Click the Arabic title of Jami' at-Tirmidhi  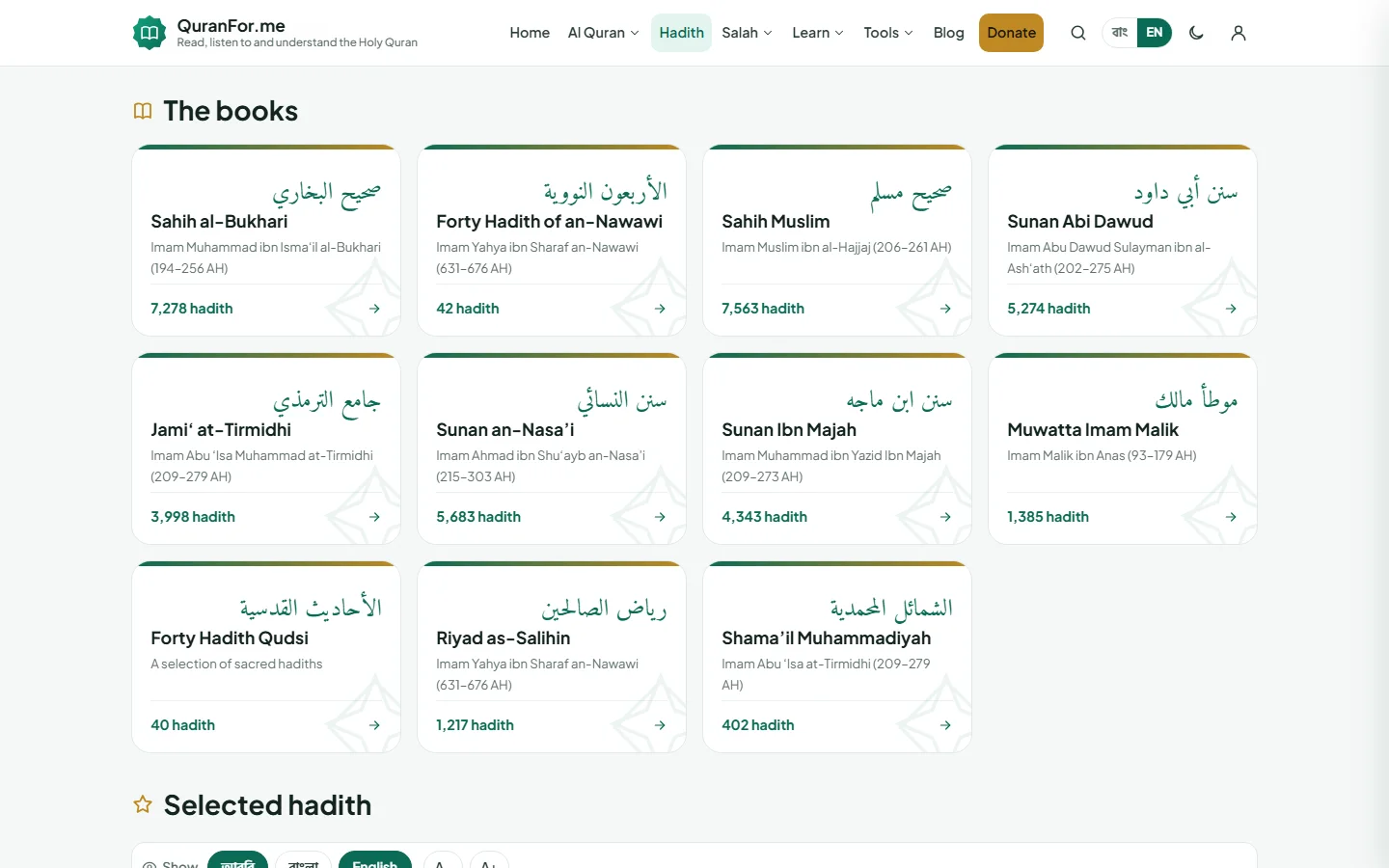tap(327, 400)
